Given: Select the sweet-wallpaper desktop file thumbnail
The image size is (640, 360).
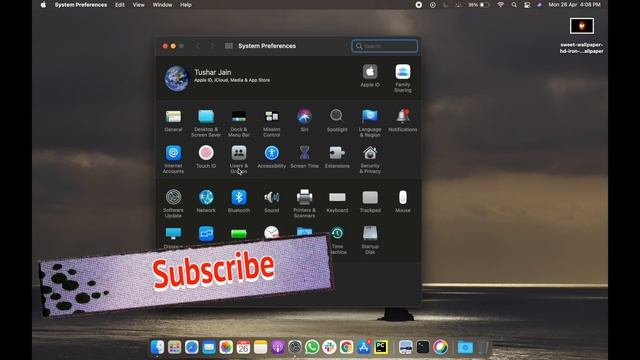Looking at the screenshot, I should [x=582, y=26].
